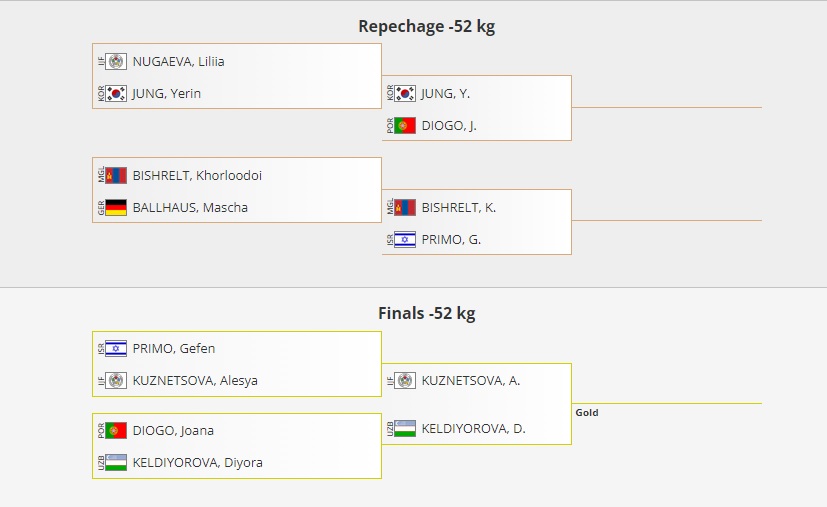Click the Mongolian flag beside BISHRELT, Khorloodoi

coord(116,175)
